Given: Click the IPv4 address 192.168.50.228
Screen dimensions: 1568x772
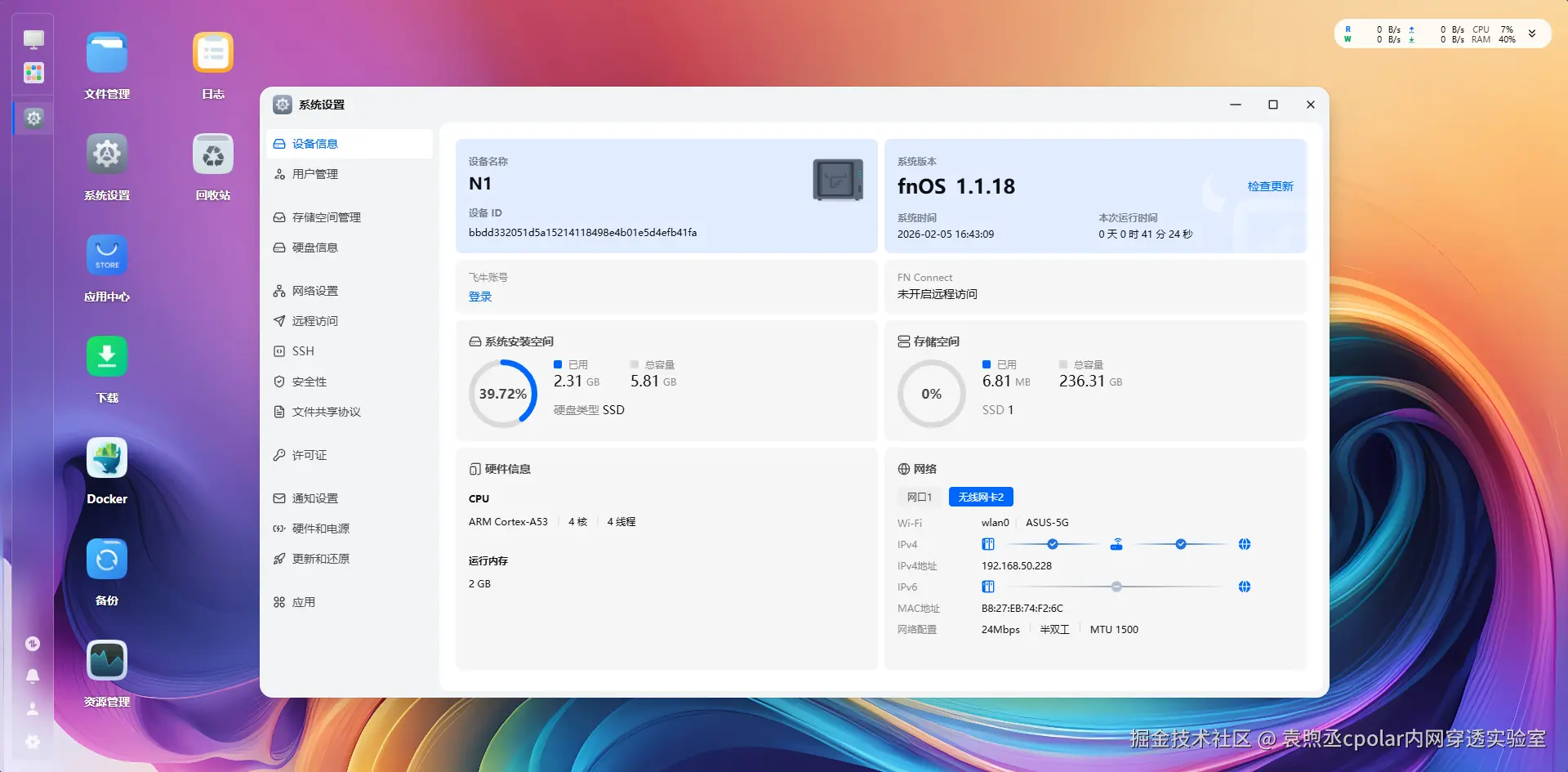Looking at the screenshot, I should pos(1017,565).
